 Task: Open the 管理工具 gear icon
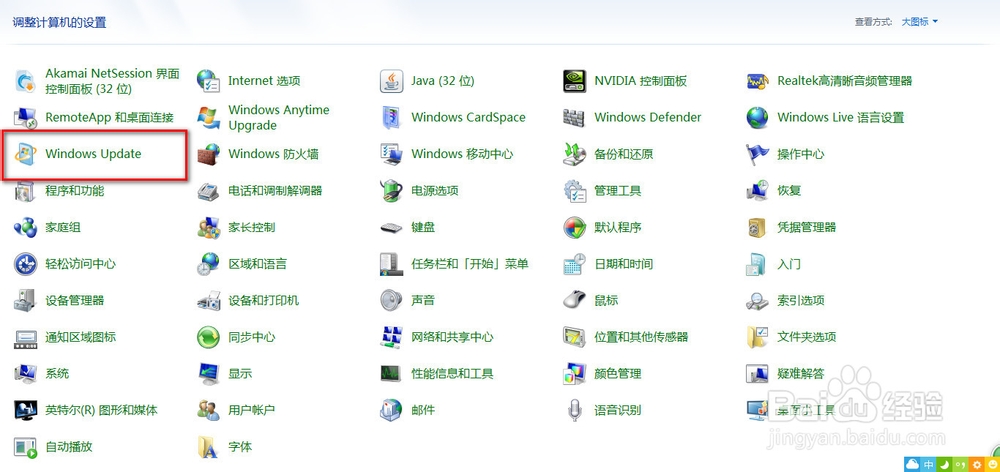(x=575, y=190)
